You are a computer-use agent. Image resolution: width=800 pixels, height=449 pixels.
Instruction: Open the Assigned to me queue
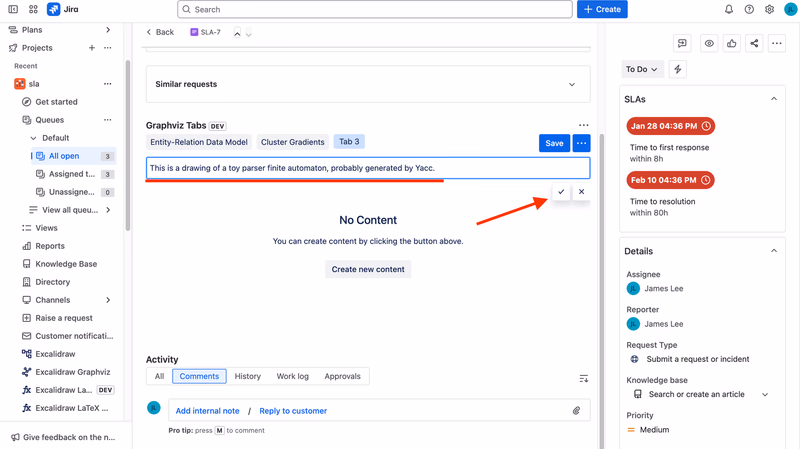[x=73, y=174]
